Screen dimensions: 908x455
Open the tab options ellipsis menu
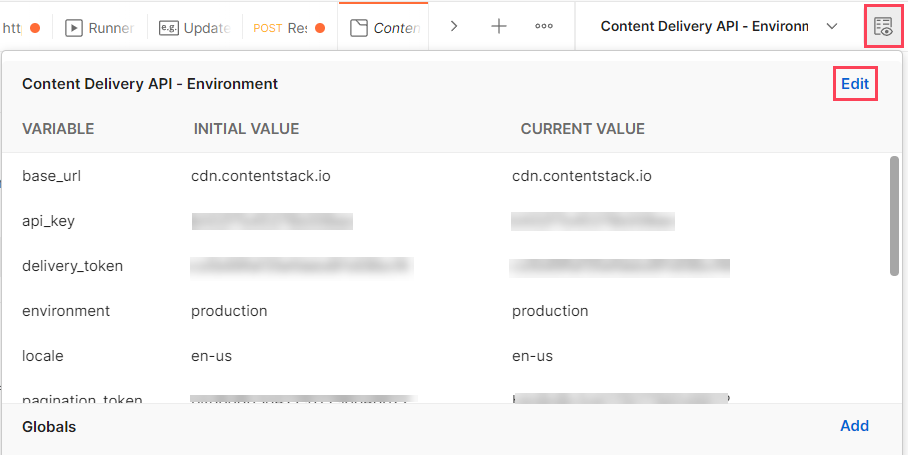tap(544, 27)
